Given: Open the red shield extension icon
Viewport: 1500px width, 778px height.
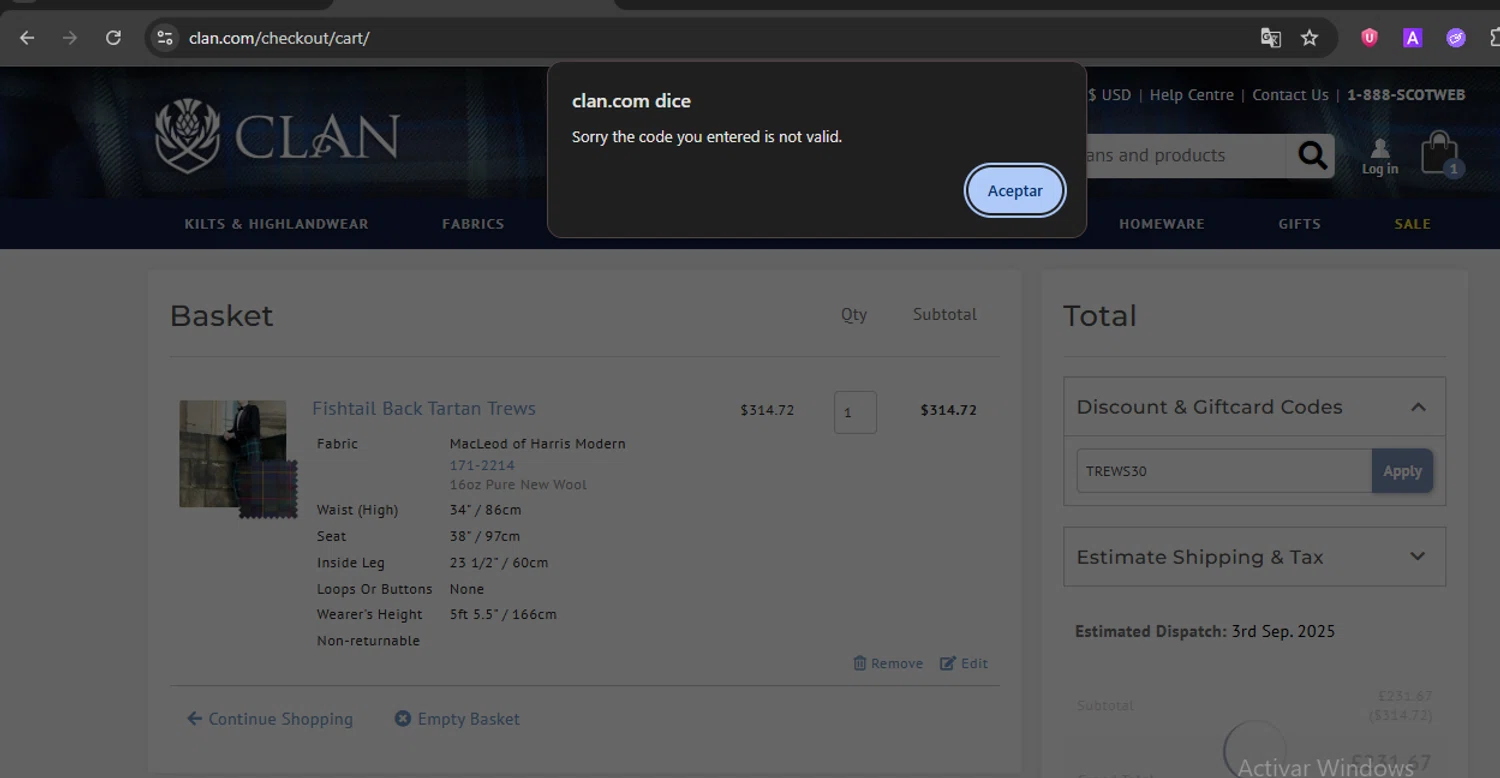Looking at the screenshot, I should (x=1369, y=38).
